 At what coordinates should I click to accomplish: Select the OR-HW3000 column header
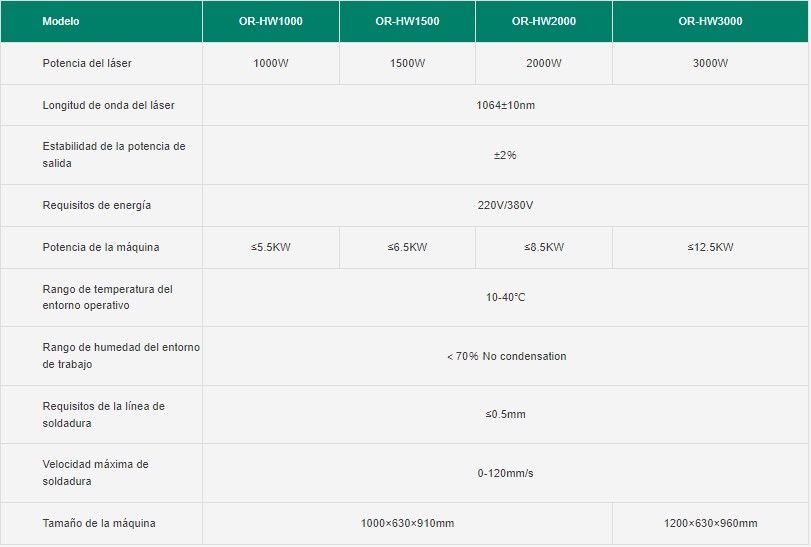tap(710, 21)
